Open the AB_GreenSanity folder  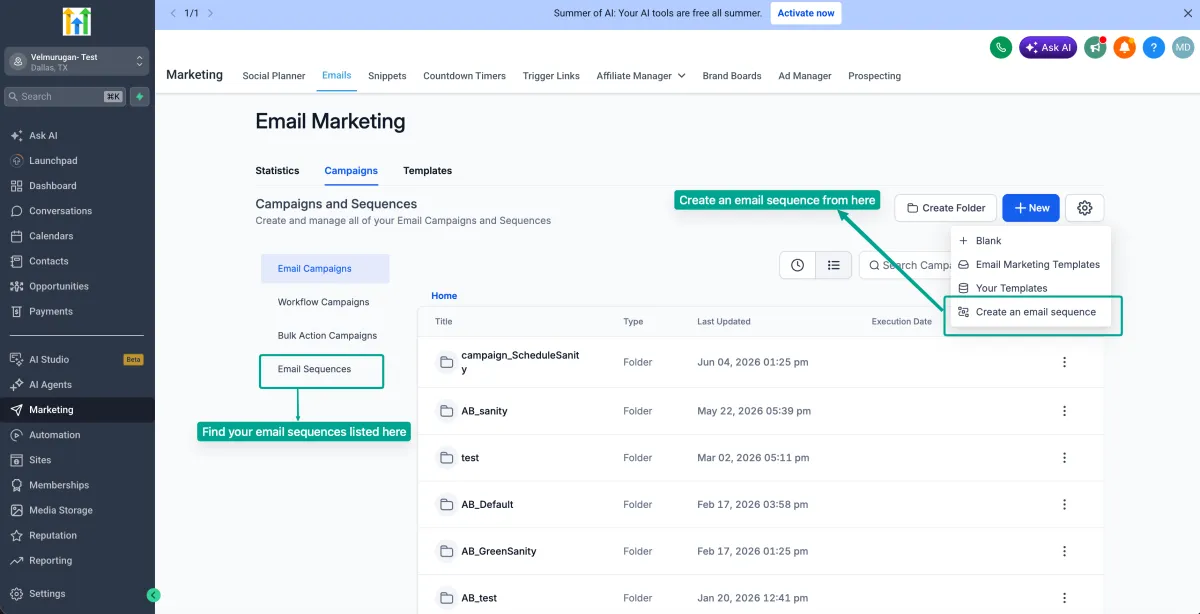(498, 551)
